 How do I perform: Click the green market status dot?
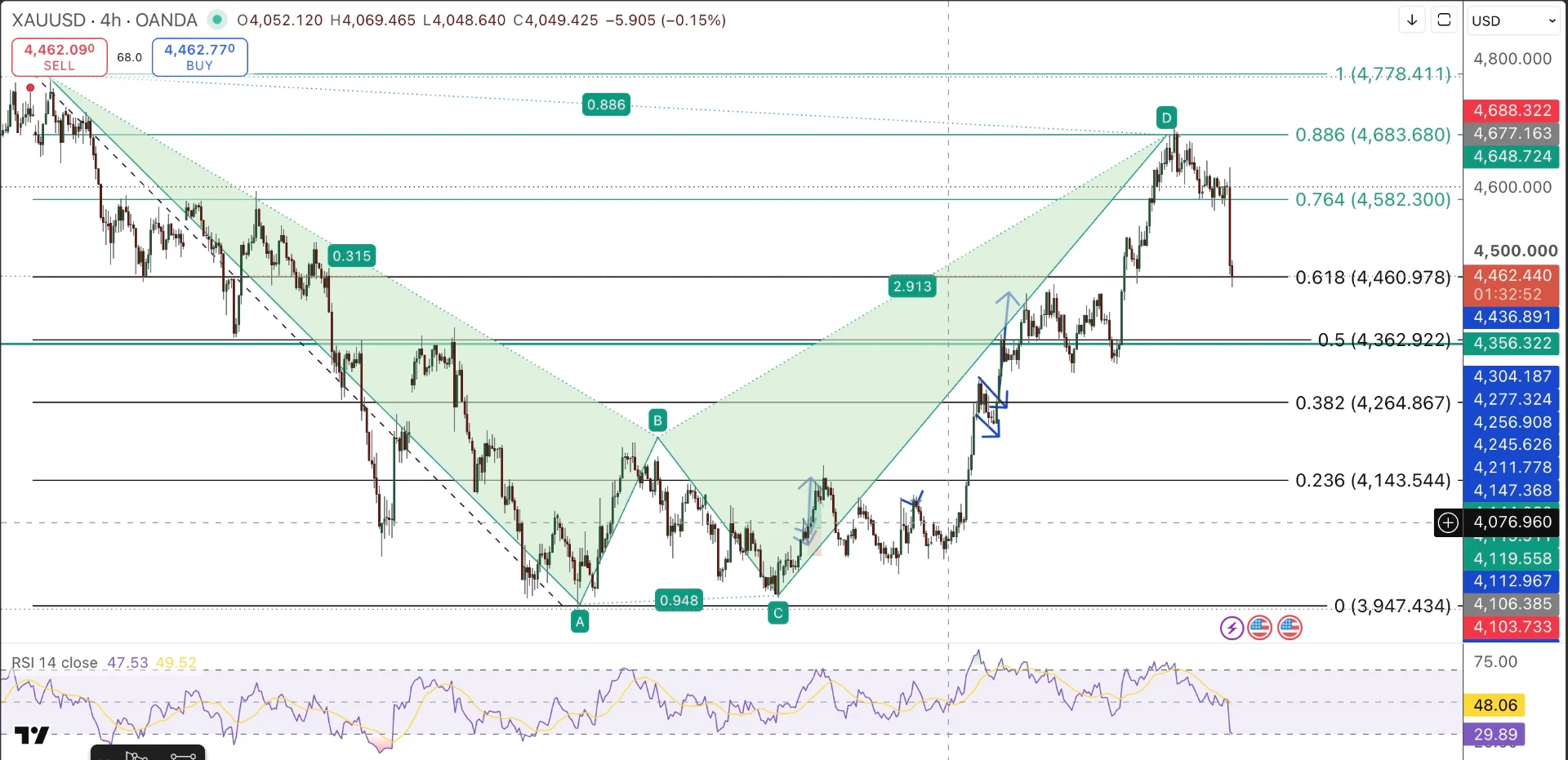[x=216, y=20]
